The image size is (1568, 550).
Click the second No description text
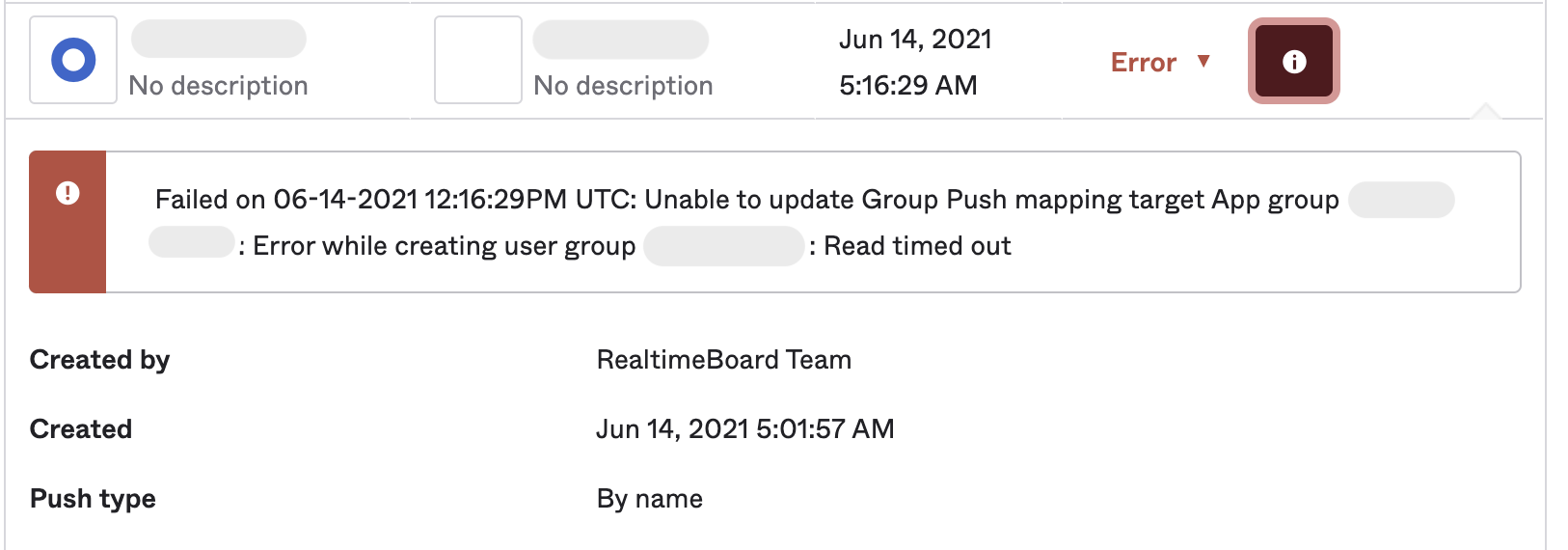[x=623, y=86]
